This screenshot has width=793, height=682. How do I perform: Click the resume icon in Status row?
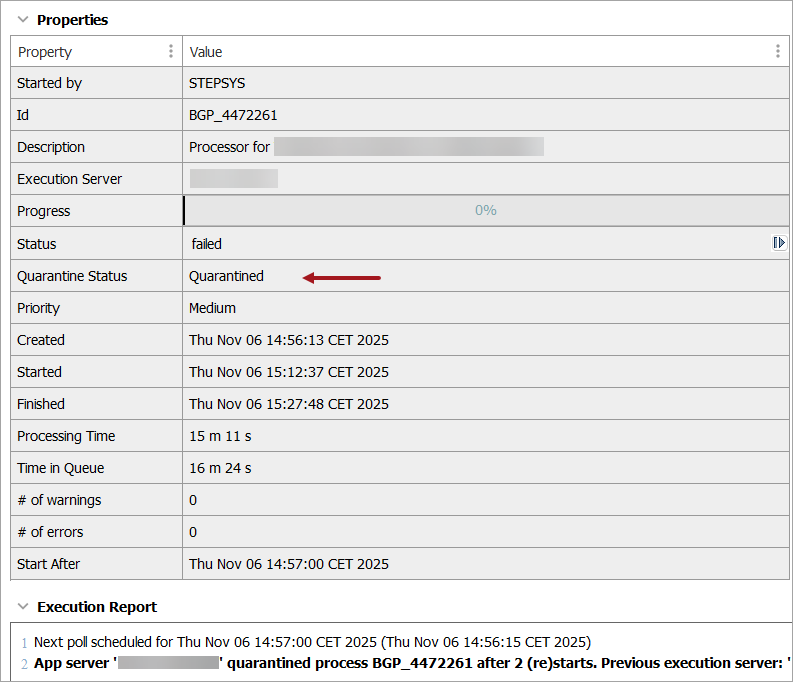(x=779, y=243)
